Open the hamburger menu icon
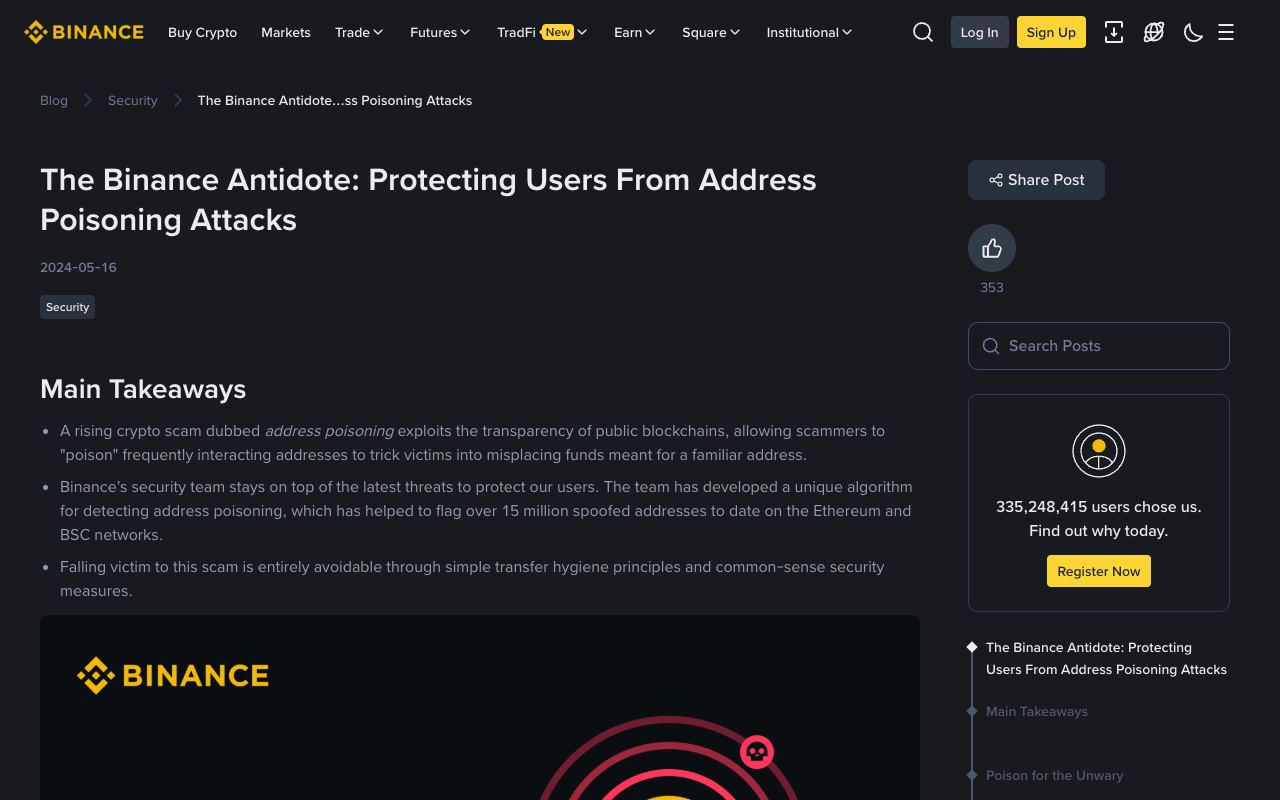Screen dimensions: 1280x800 point(1226,32)
